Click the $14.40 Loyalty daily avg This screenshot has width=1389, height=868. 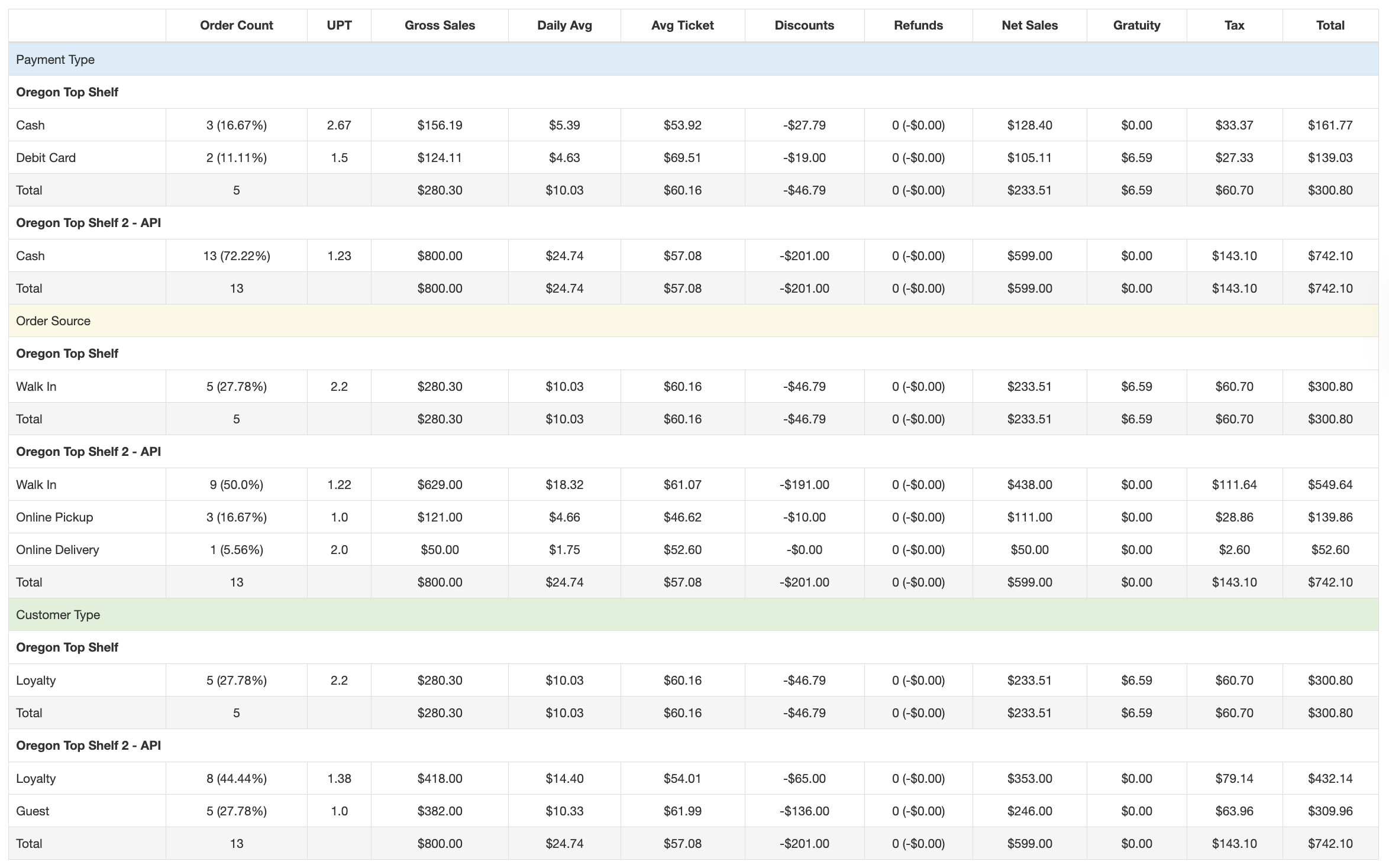click(x=564, y=778)
